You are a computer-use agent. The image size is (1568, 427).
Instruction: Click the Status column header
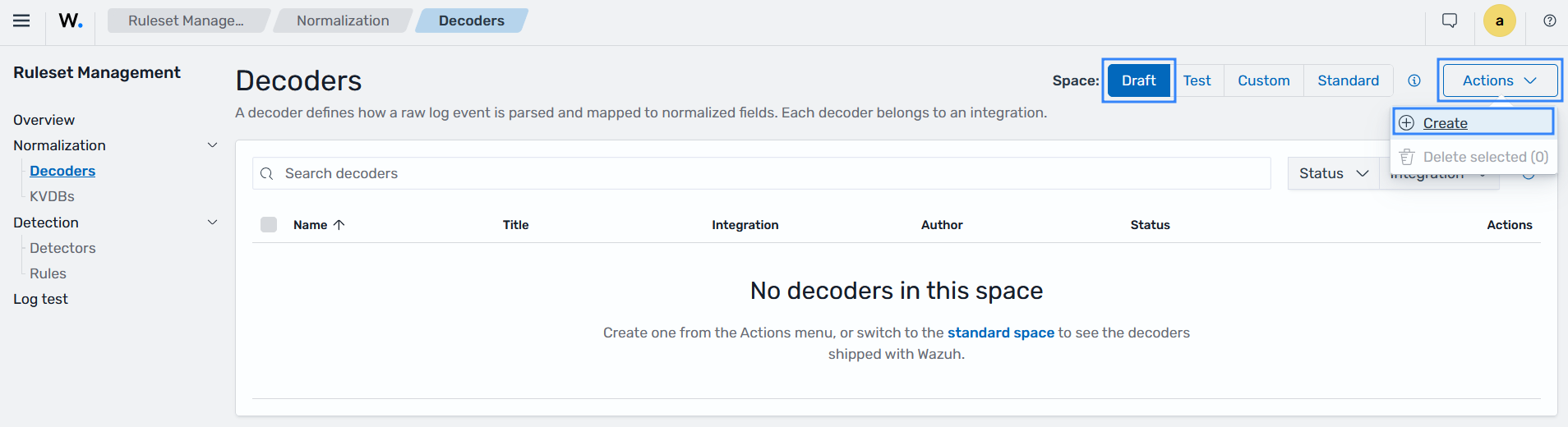tap(1150, 225)
